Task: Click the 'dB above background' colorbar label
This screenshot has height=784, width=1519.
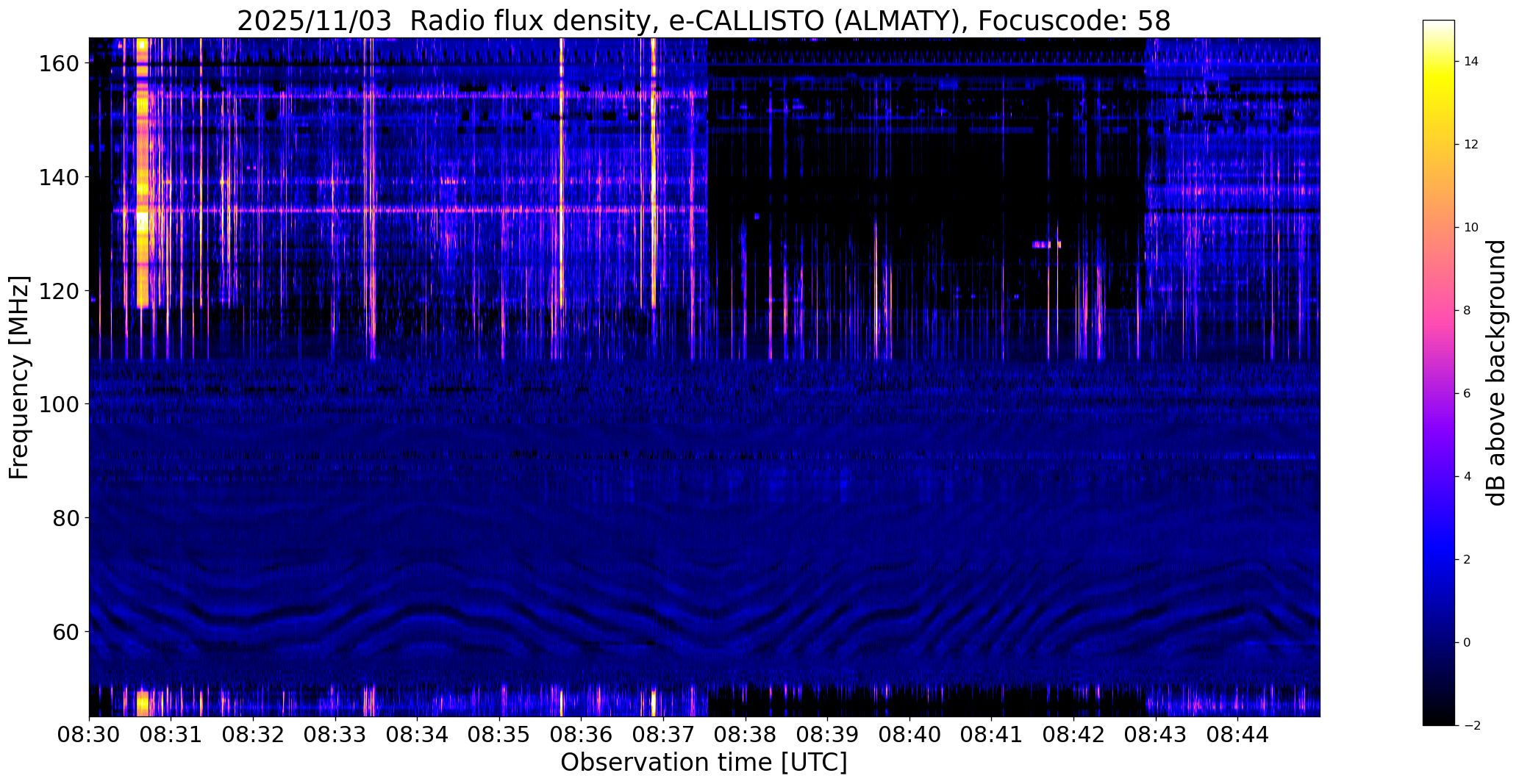Action: (1496, 373)
